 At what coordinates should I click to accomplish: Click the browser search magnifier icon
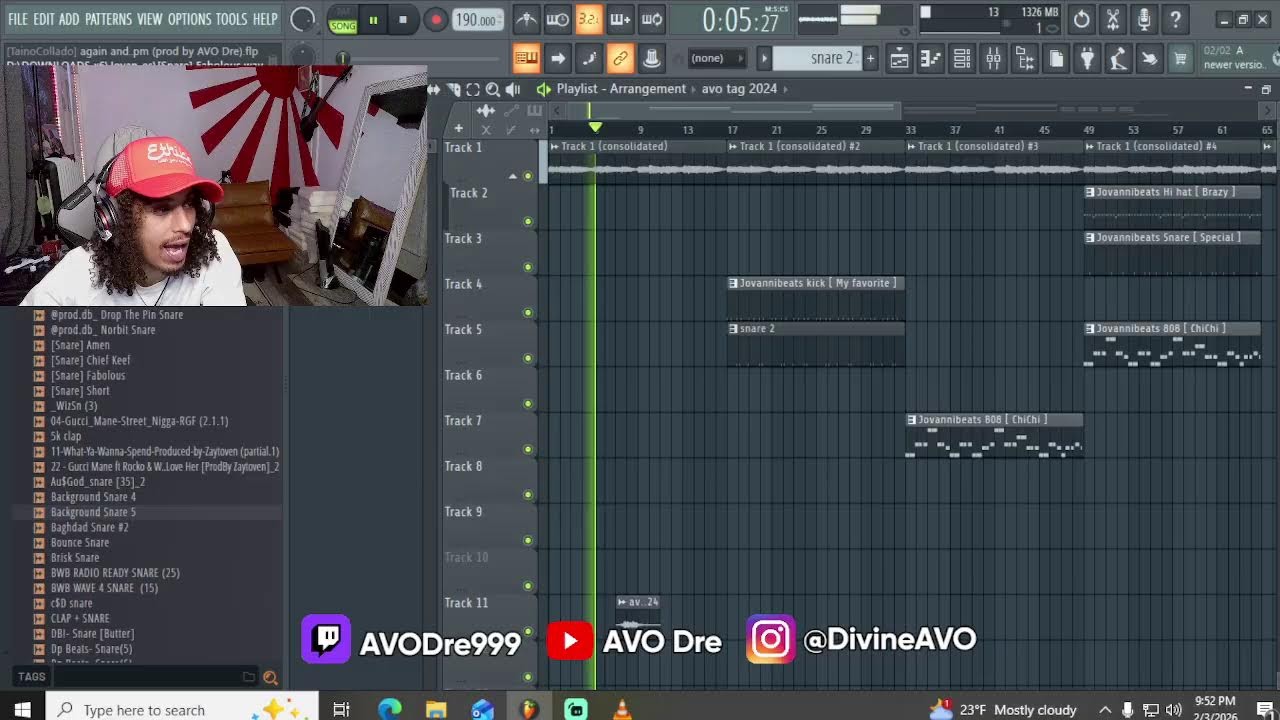click(270, 677)
